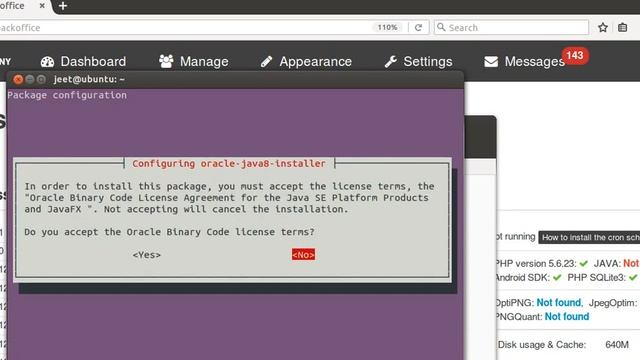The width and height of the screenshot is (640, 360).
Task: Click the PHP SQLite3 status text
Action: pos(596,278)
